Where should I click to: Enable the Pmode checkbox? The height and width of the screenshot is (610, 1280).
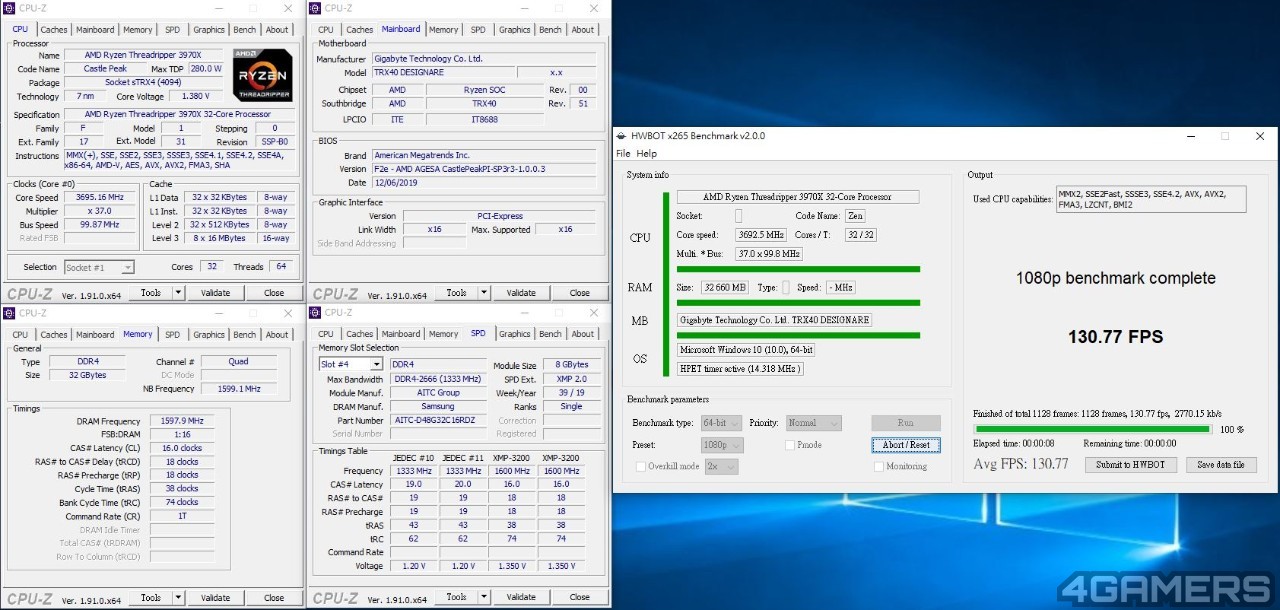790,445
